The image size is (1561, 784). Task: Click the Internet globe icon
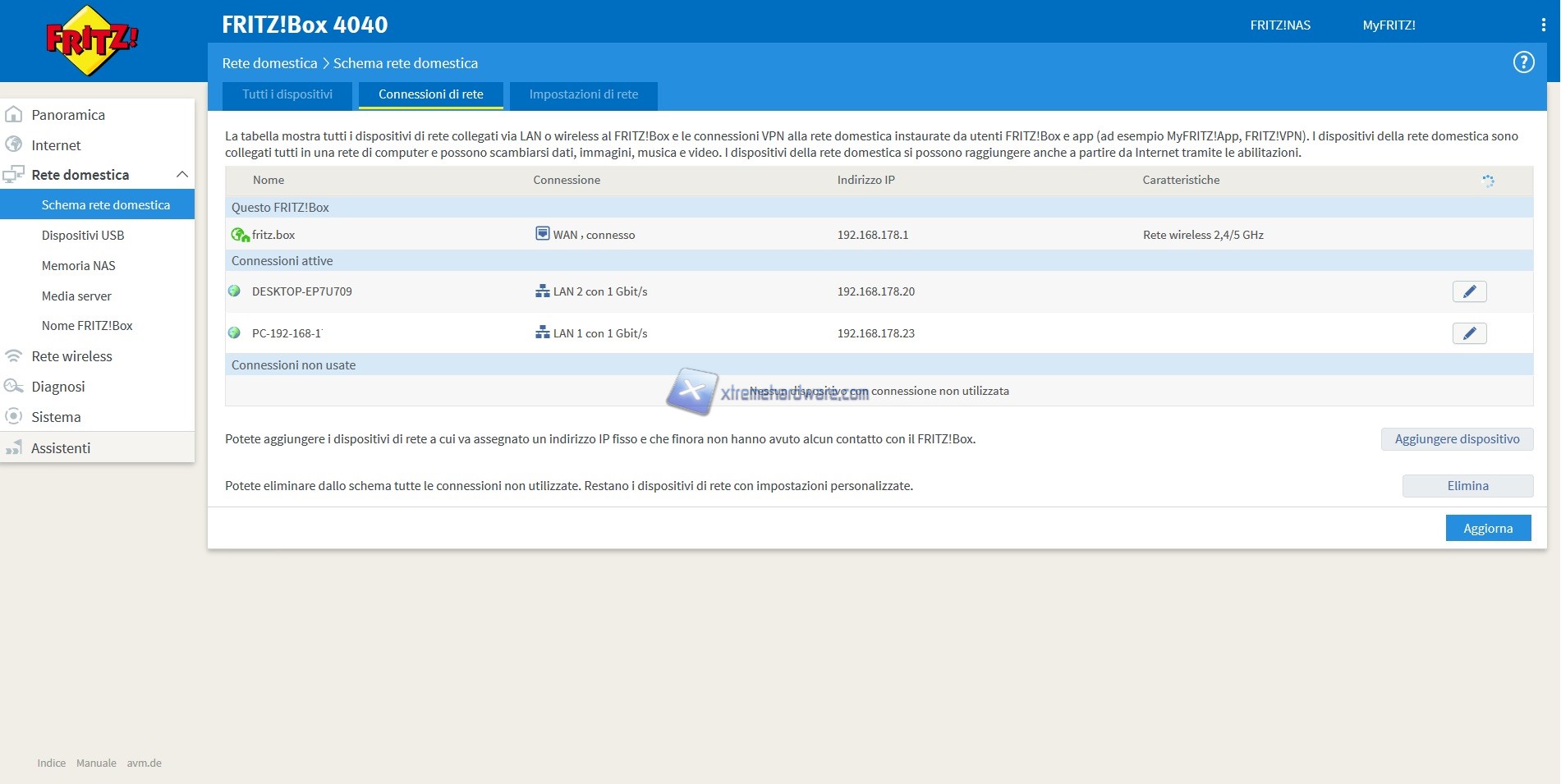(14, 145)
